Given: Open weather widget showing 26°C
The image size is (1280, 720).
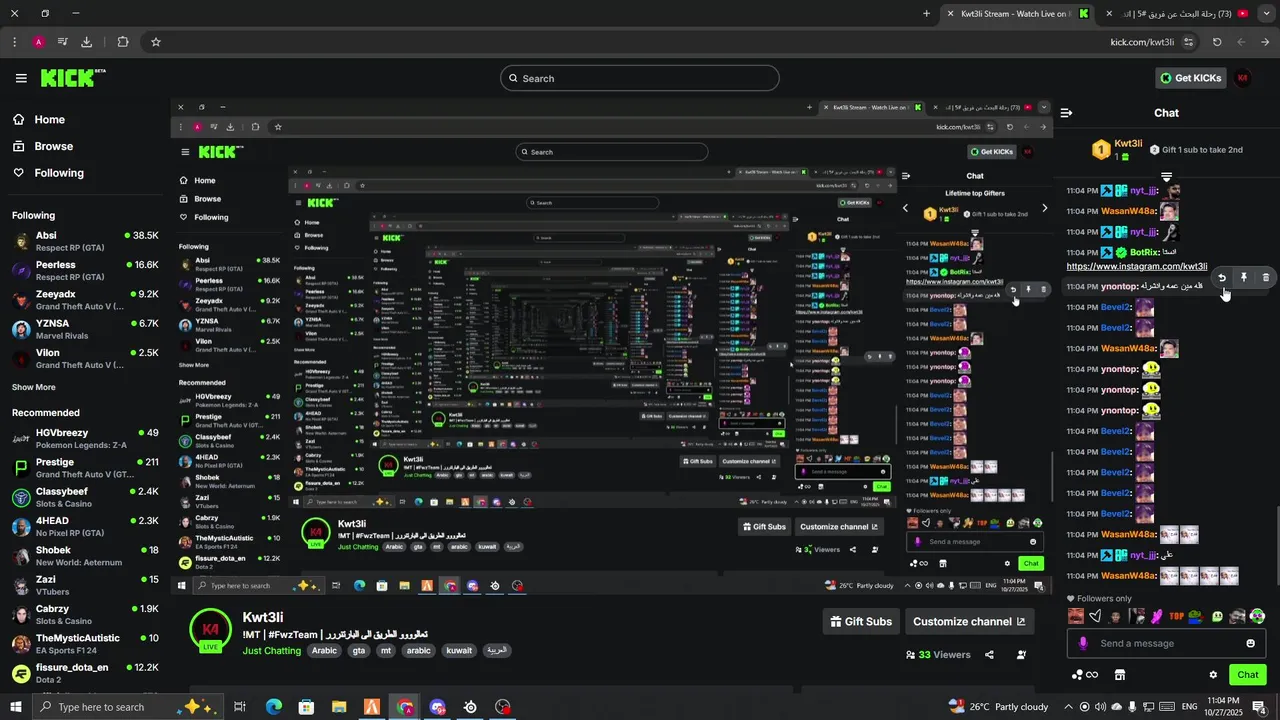Looking at the screenshot, I should [998, 707].
